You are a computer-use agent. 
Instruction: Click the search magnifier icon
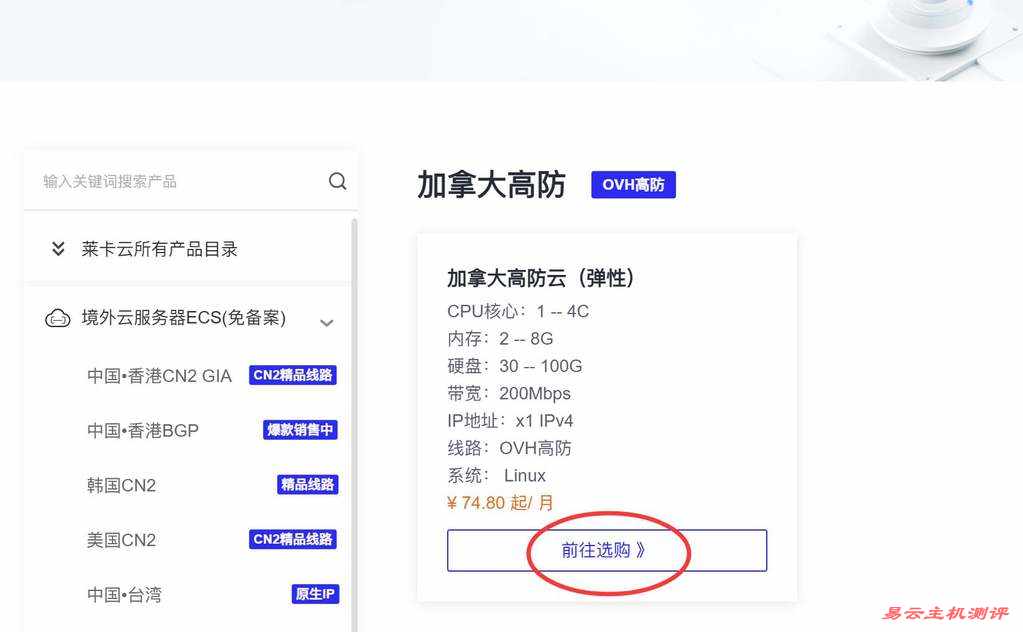tap(337, 181)
